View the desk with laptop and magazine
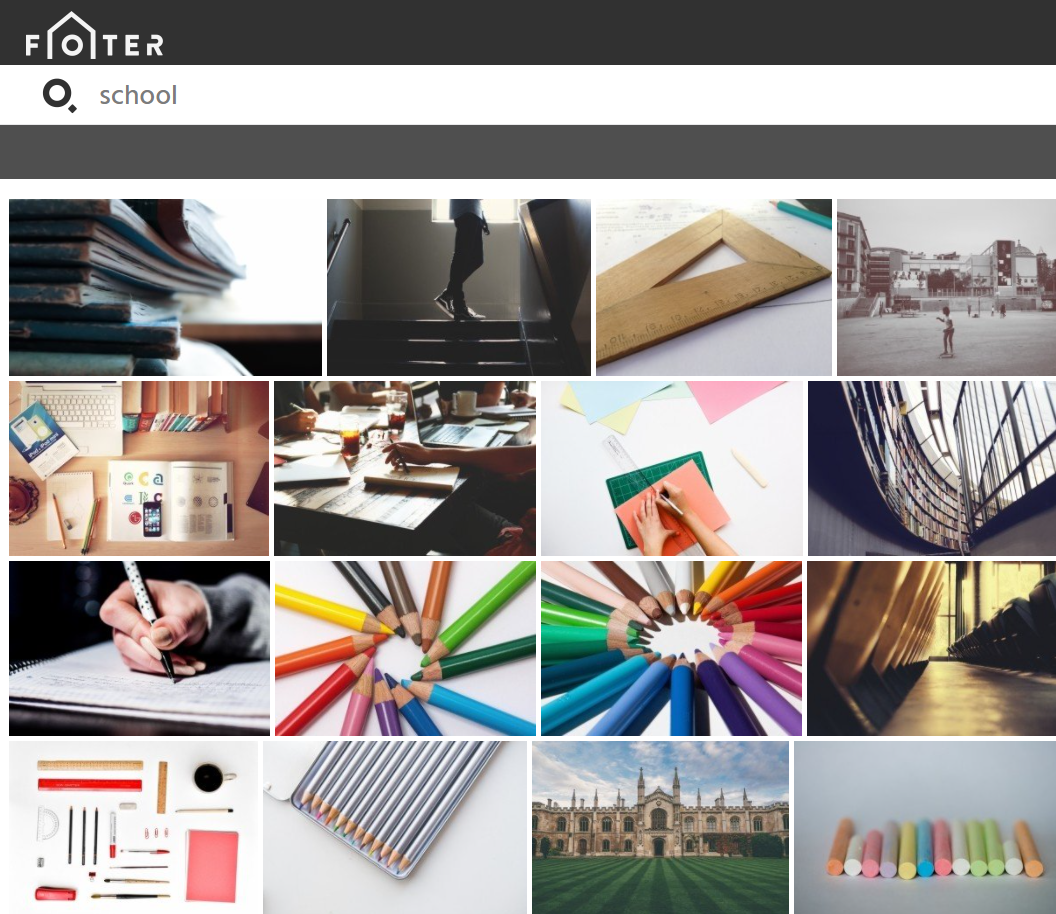 (139, 468)
